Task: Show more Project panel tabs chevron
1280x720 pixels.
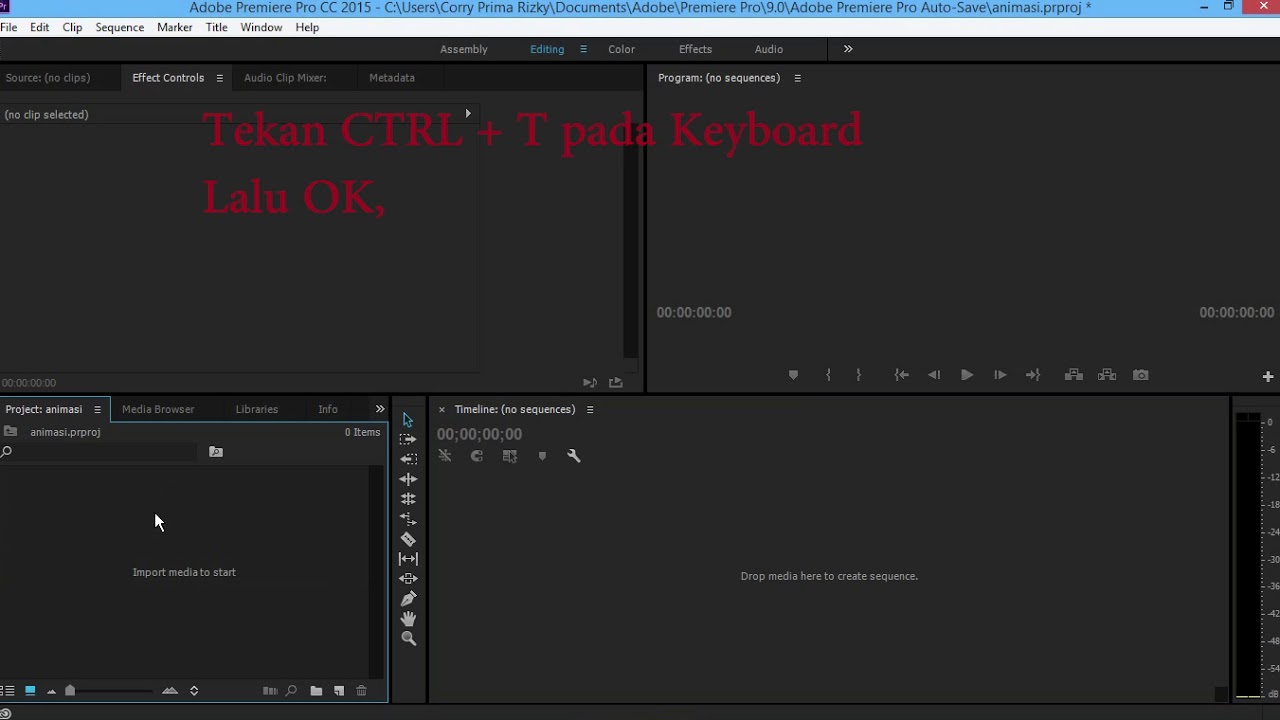Action: 380,409
